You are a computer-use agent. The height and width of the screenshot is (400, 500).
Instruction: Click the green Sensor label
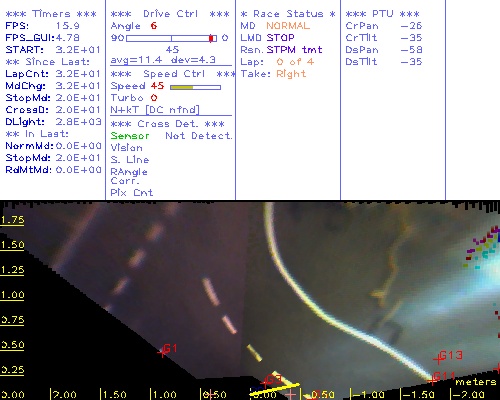click(130, 136)
